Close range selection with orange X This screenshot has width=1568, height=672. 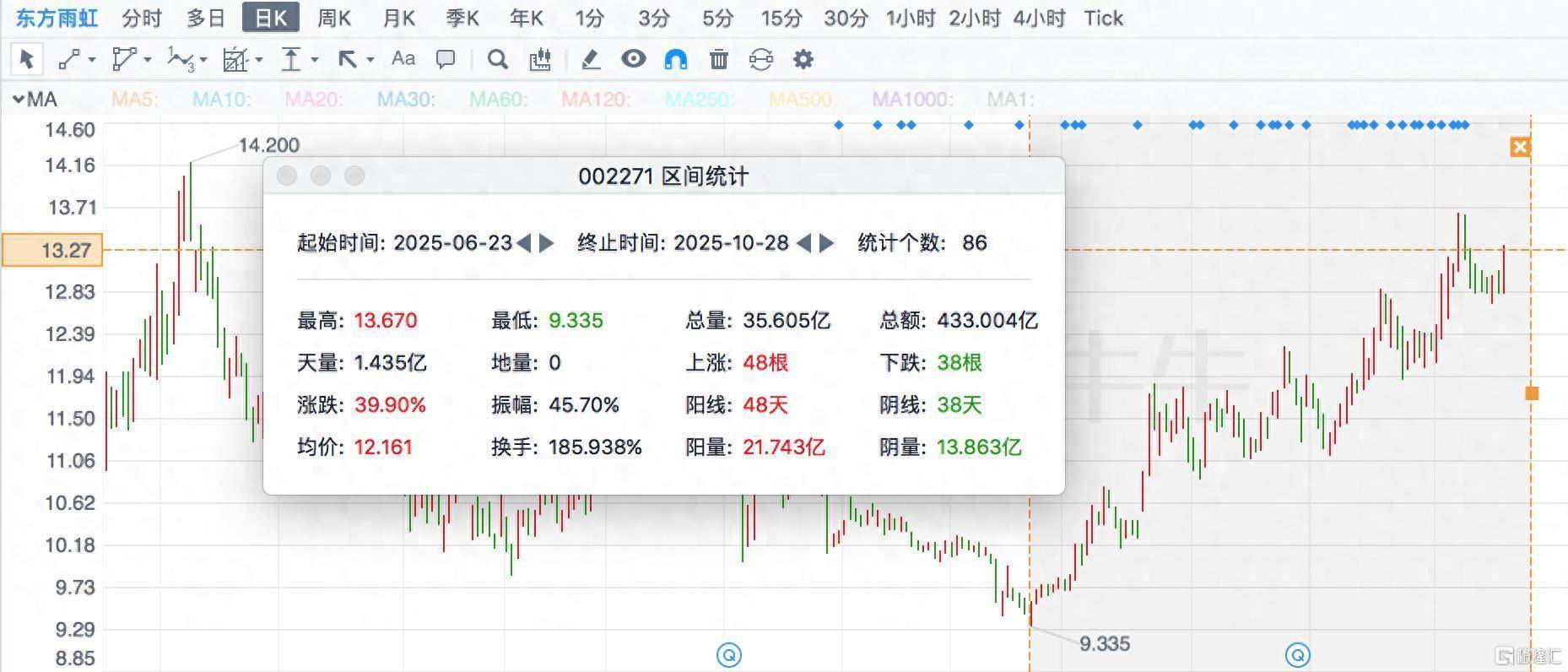pos(1520,148)
